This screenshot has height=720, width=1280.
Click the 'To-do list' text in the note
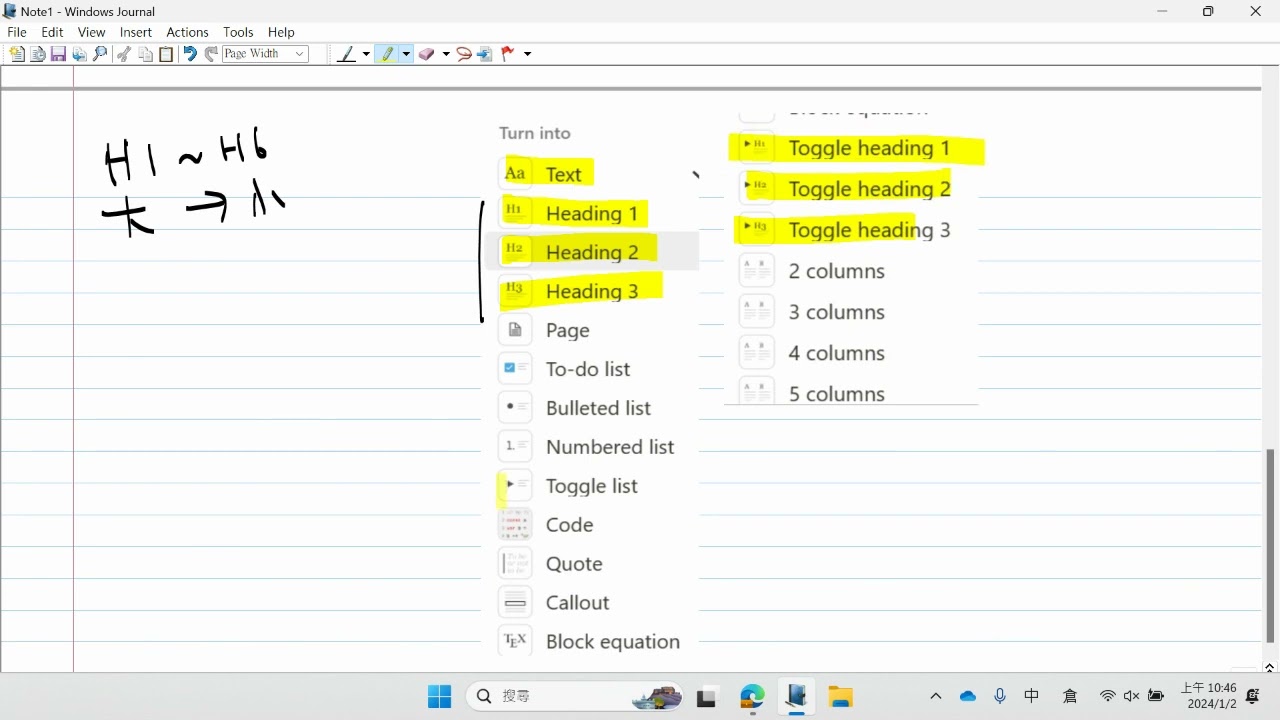(x=588, y=369)
